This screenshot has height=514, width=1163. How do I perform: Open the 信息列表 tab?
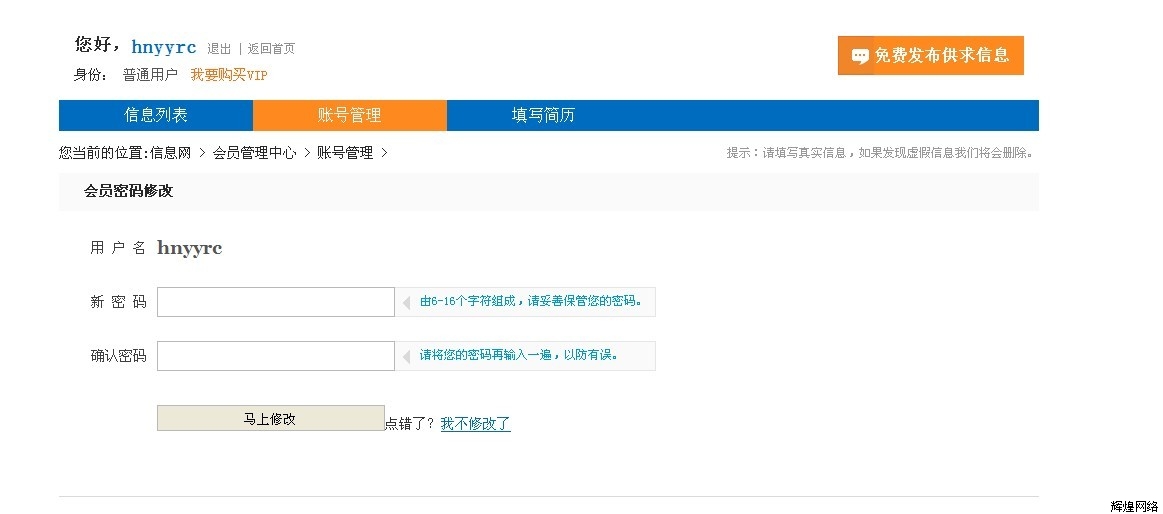(x=156, y=115)
